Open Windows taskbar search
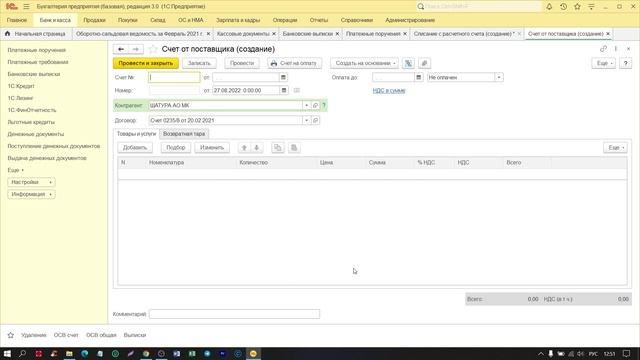640x360 pixels. coord(22,353)
